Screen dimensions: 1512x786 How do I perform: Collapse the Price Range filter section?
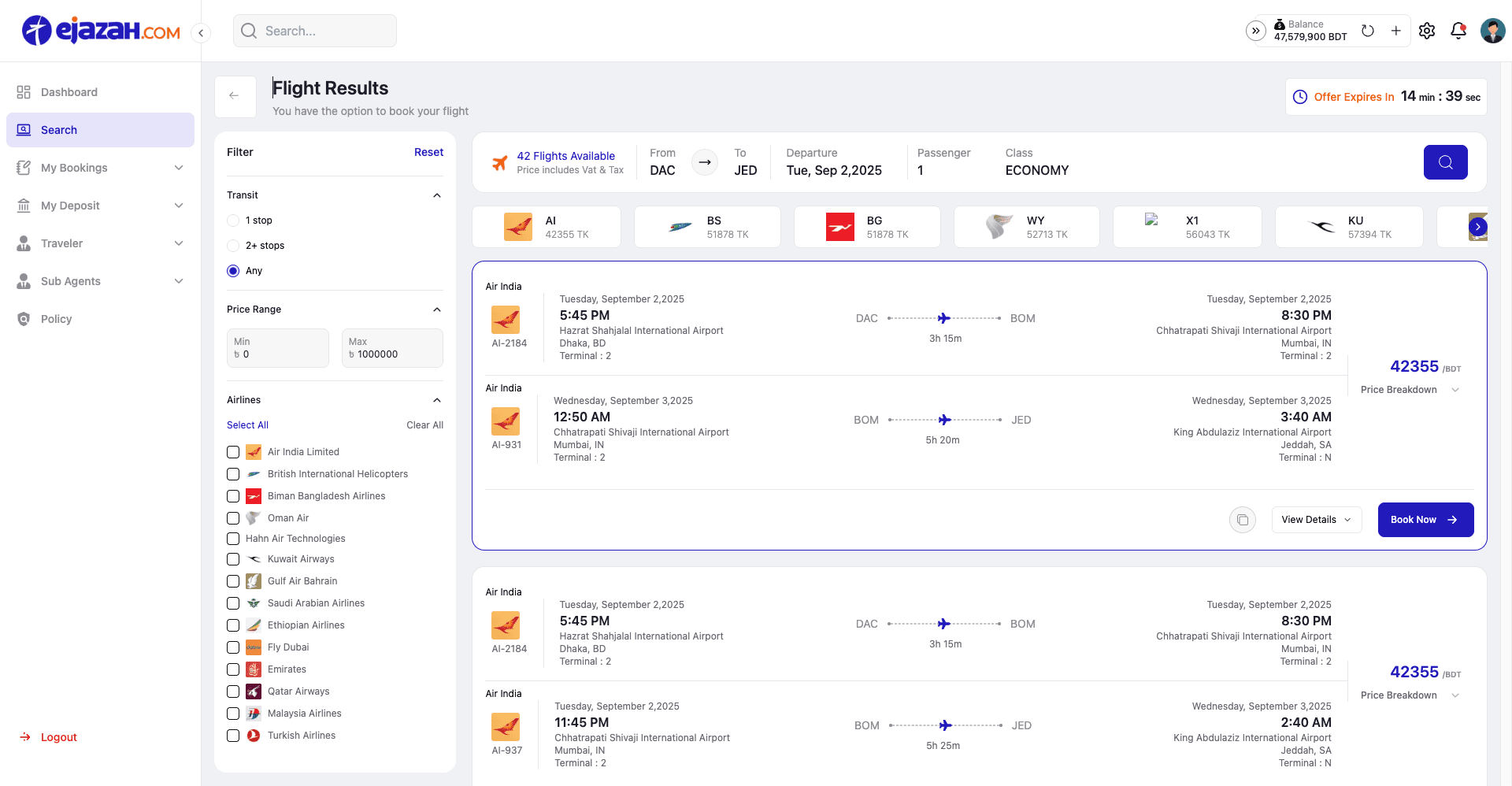pos(437,310)
